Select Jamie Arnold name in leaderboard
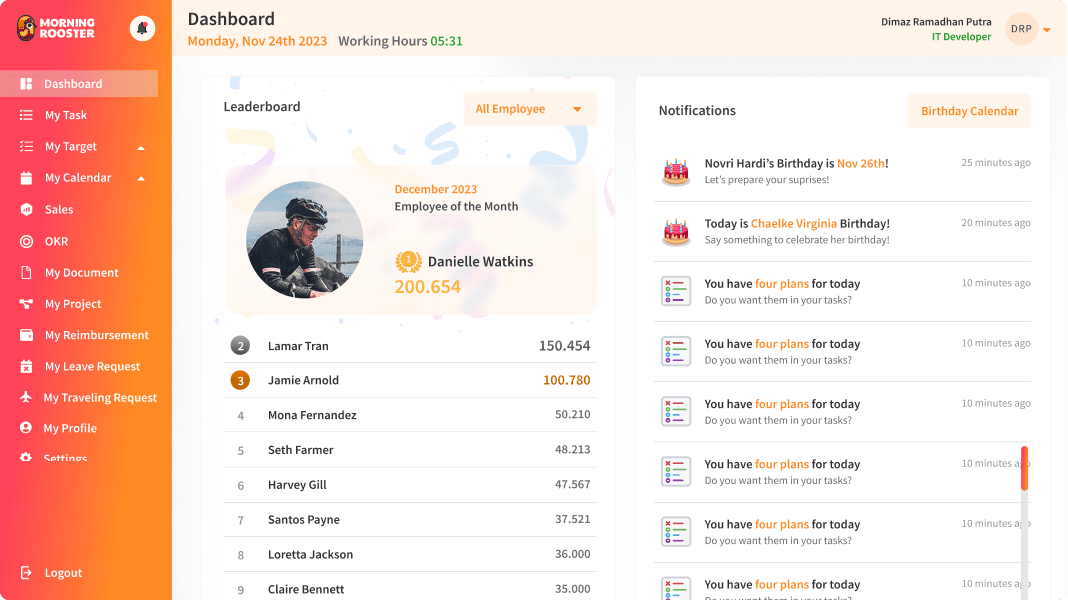Viewport: 1068px width, 600px height. [x=303, y=380]
